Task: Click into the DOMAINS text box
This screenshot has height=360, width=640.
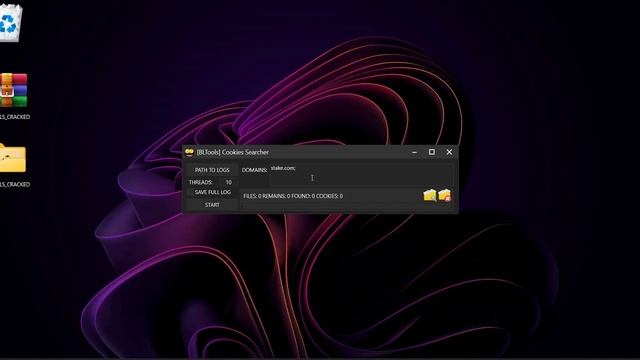Action: (361, 175)
